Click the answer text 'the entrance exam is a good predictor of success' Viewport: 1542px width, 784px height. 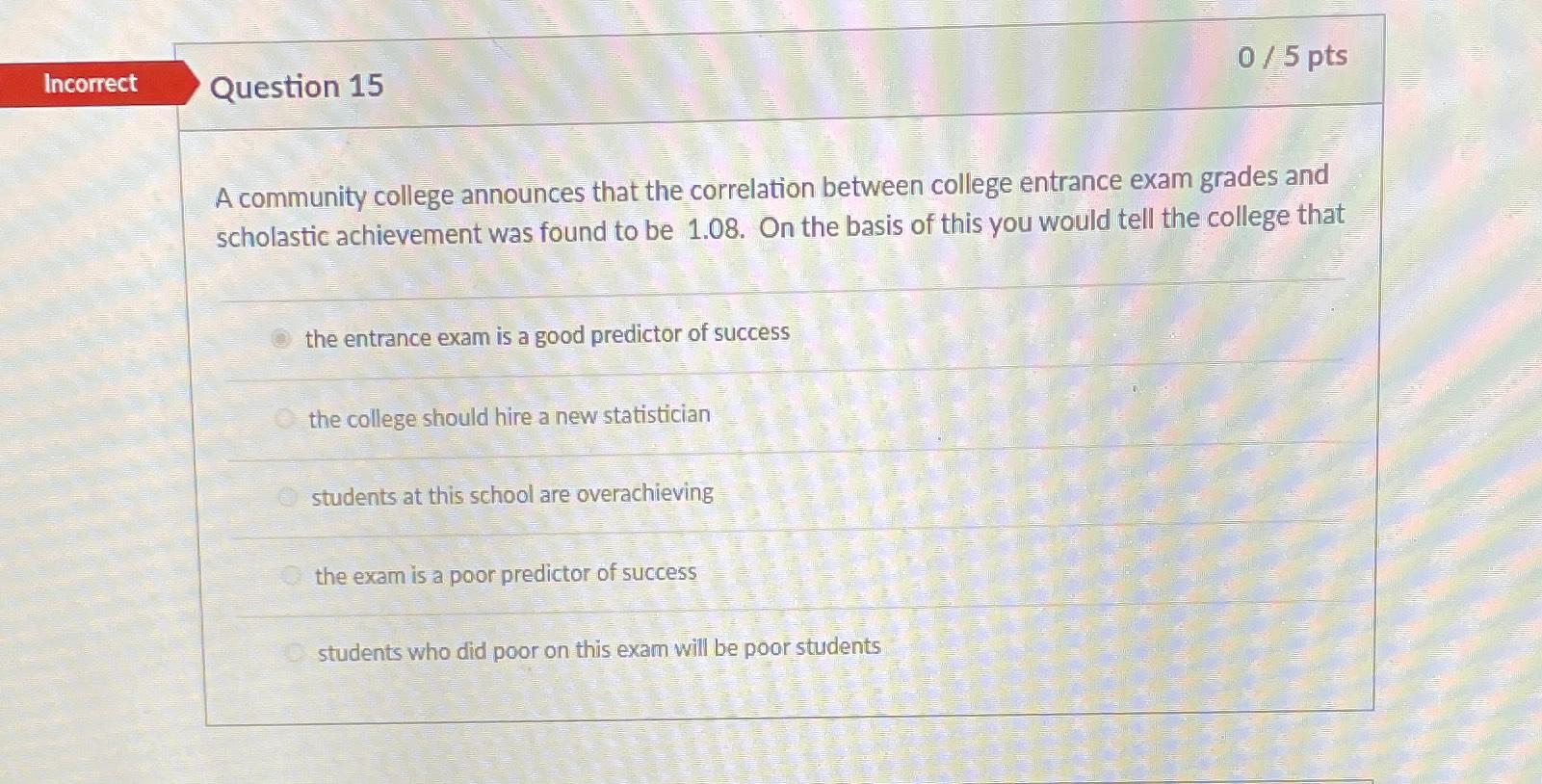546,335
